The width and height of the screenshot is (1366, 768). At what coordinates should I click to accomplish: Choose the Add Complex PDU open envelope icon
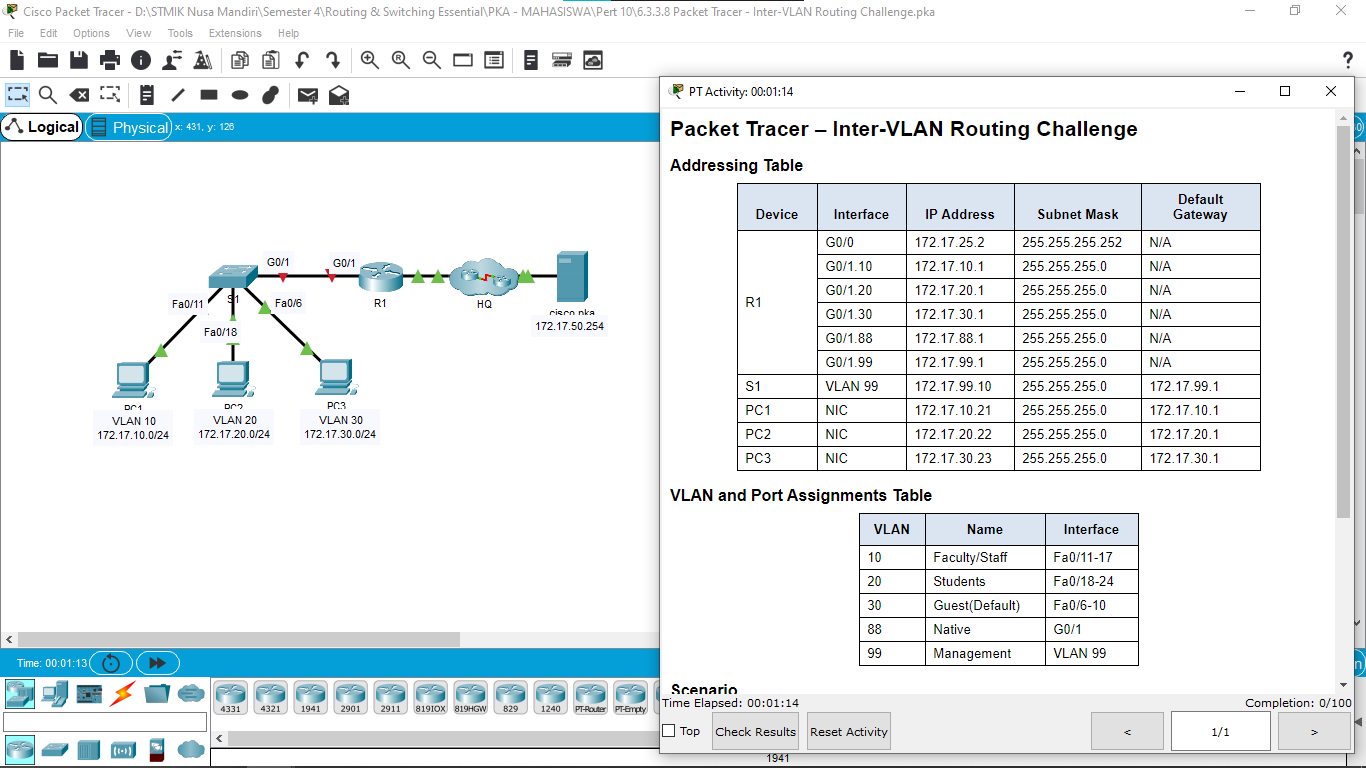[339, 95]
